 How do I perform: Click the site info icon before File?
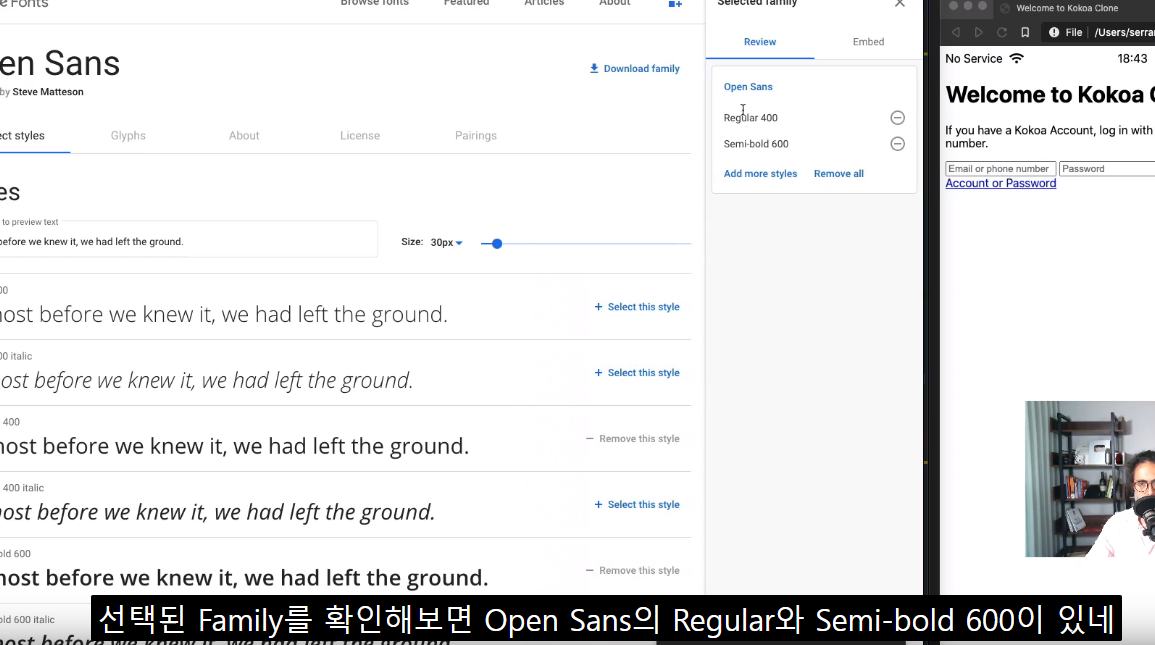(x=1054, y=32)
